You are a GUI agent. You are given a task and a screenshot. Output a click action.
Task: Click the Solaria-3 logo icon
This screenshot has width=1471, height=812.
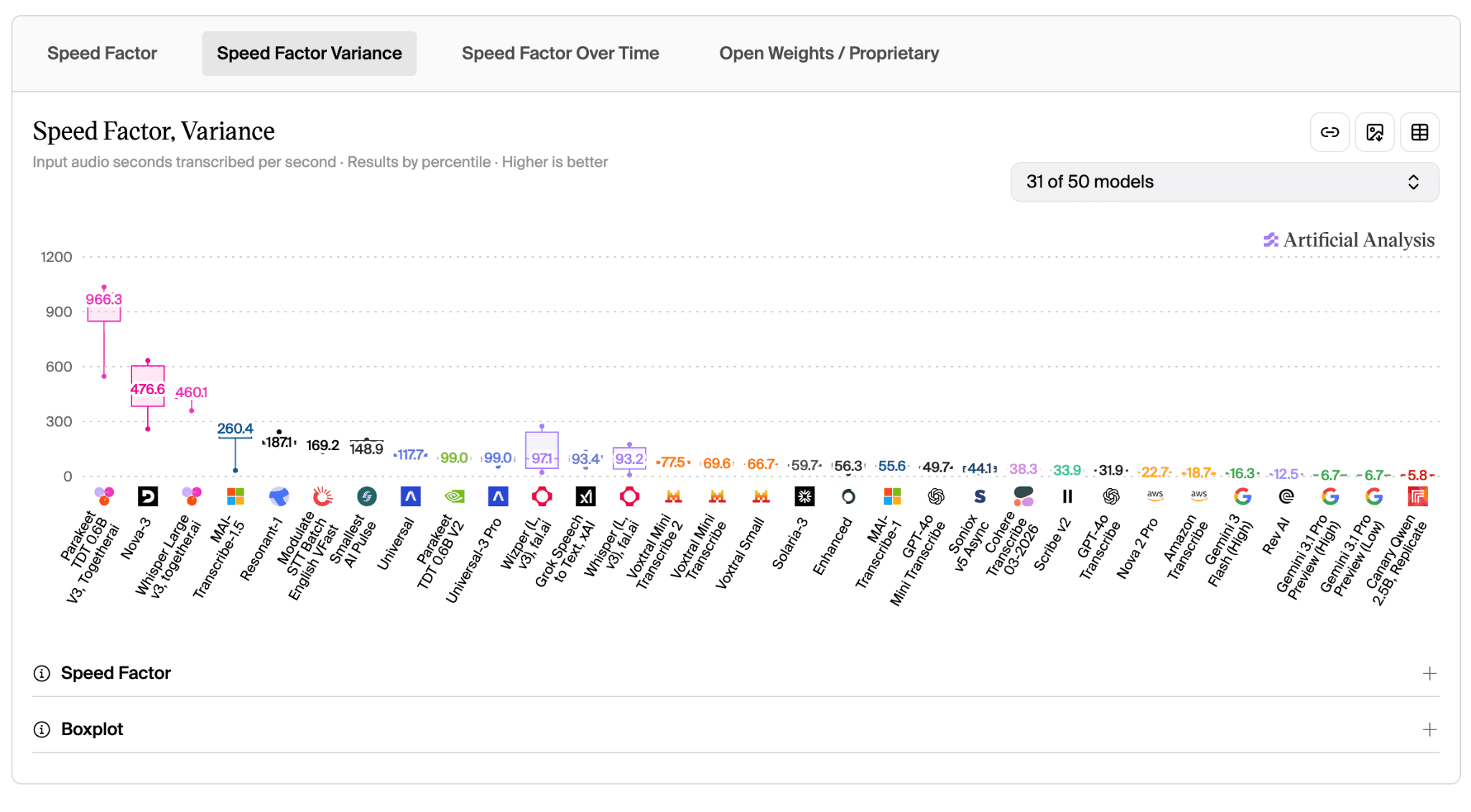tap(804, 496)
